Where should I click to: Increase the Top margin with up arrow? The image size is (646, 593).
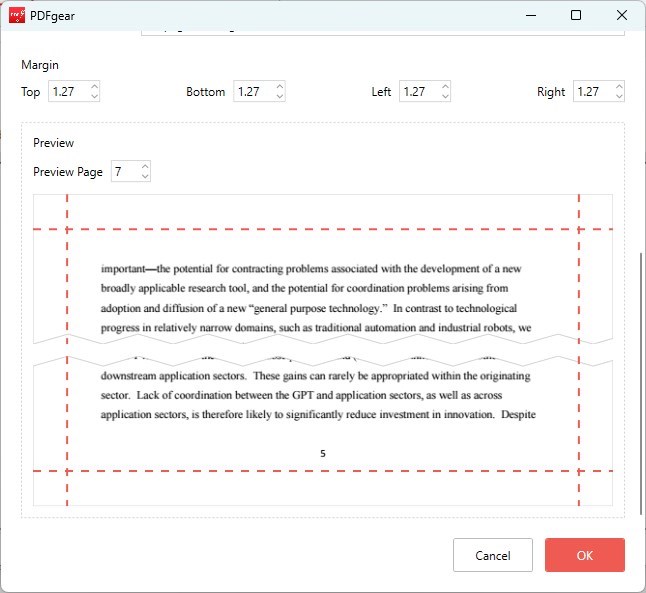[95, 87]
